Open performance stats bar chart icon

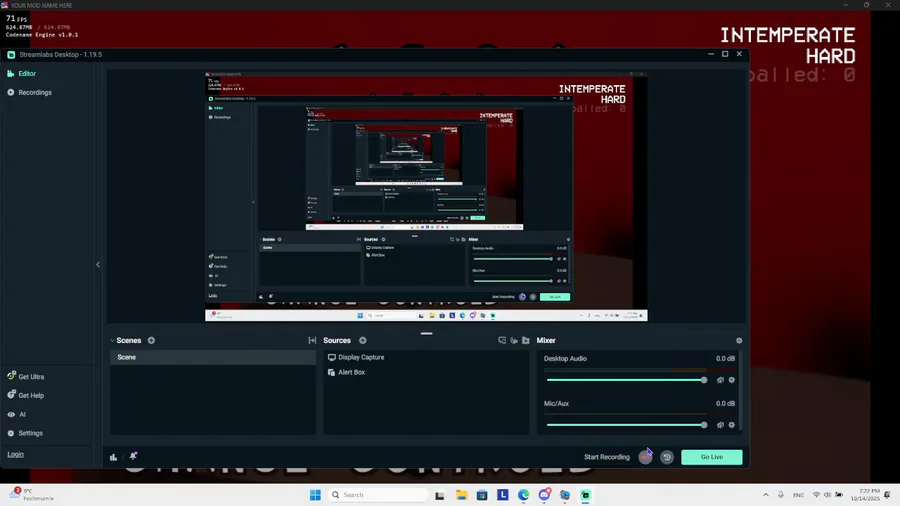[113, 457]
